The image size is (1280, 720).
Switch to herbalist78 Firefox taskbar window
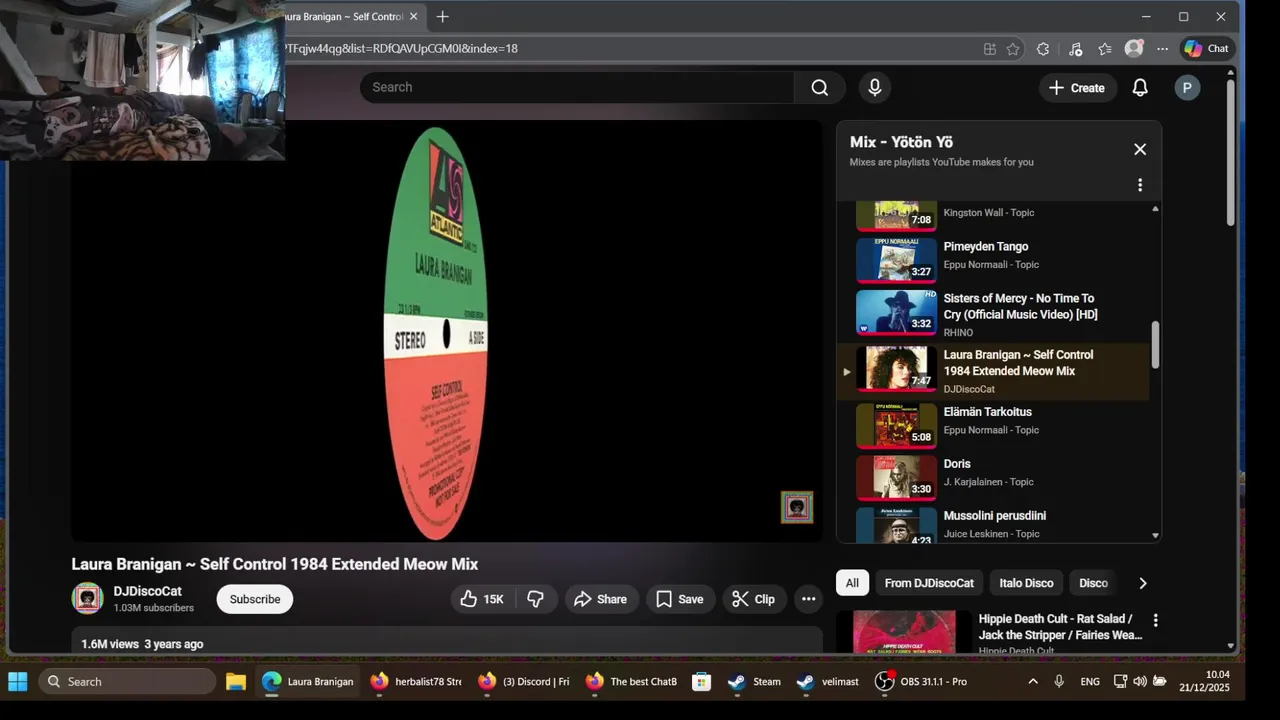coord(415,682)
